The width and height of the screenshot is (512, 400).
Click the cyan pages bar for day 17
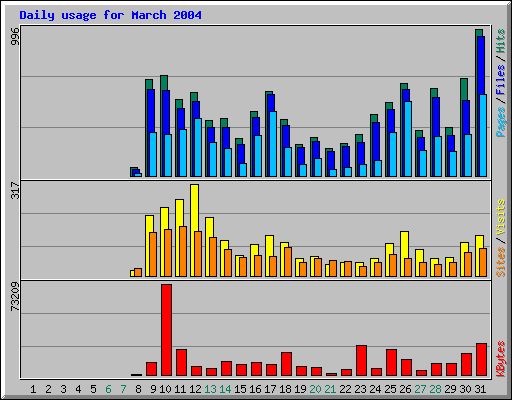click(273, 144)
